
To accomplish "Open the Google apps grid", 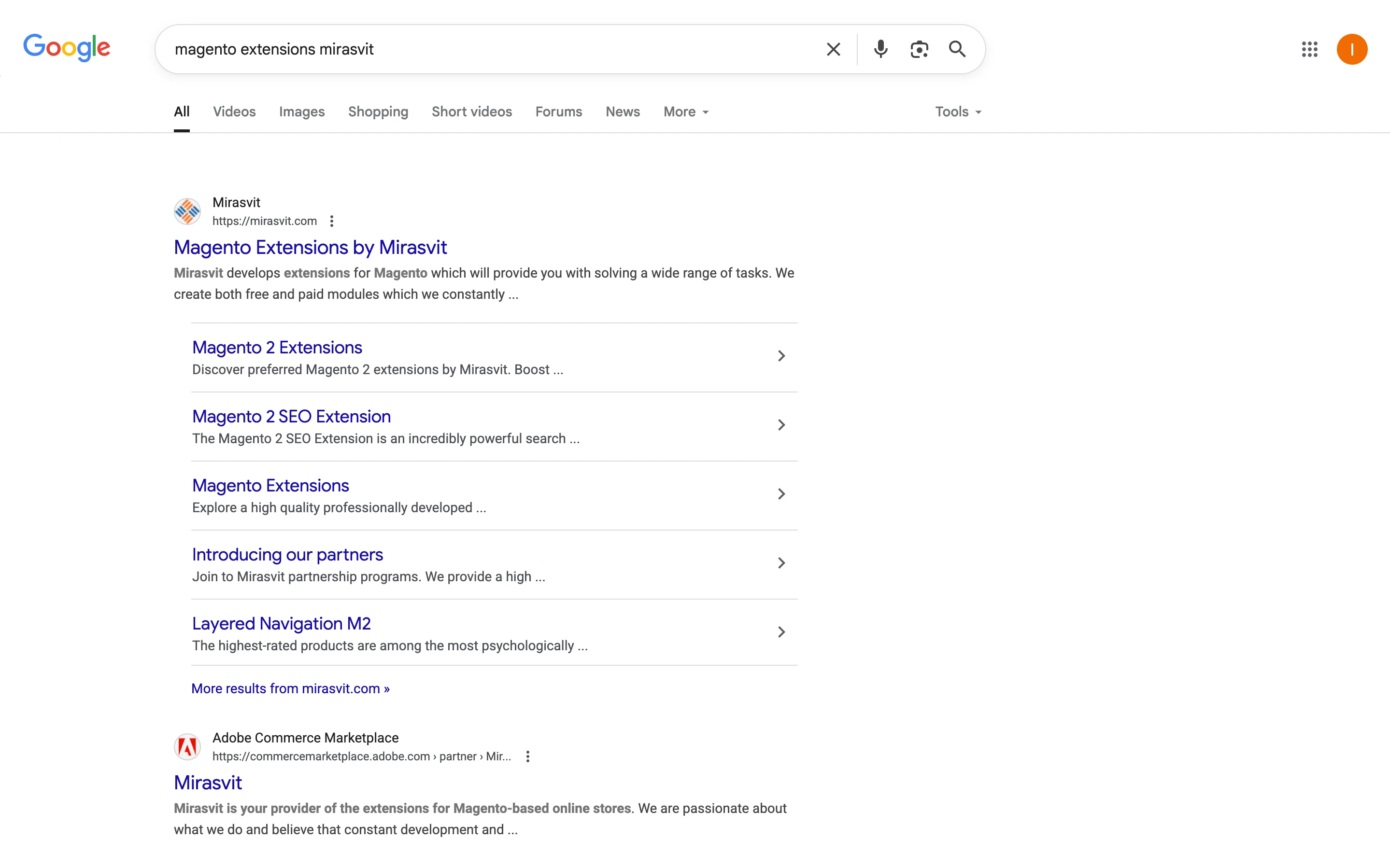I will pyautogui.click(x=1310, y=49).
